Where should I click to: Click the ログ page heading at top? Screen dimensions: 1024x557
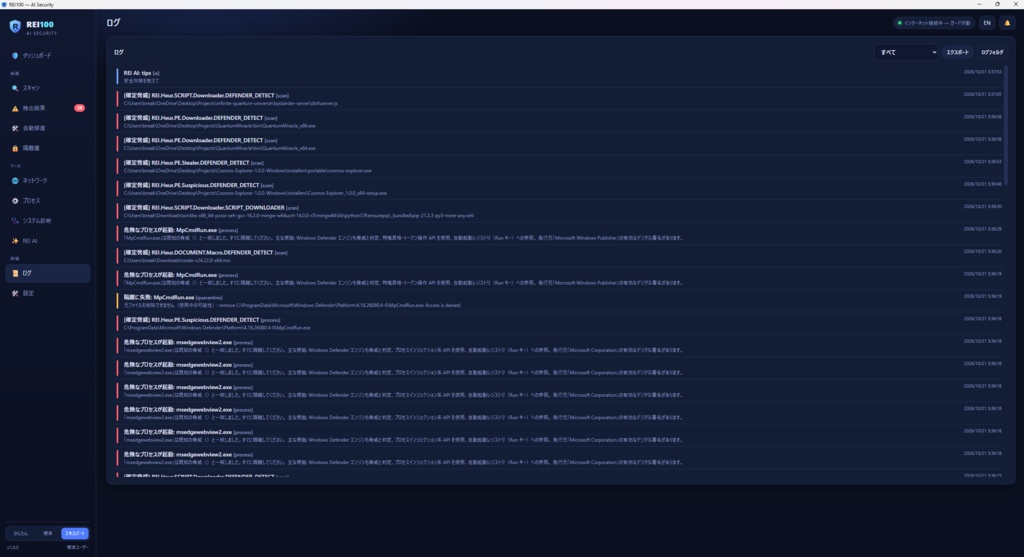[x=113, y=23]
